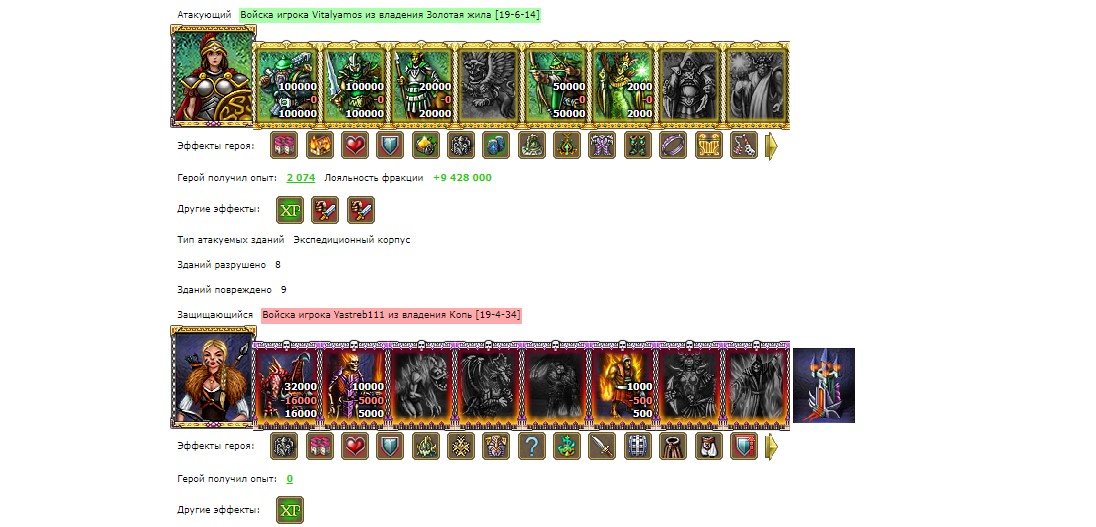Select the brown cloak effect icon

point(673,446)
